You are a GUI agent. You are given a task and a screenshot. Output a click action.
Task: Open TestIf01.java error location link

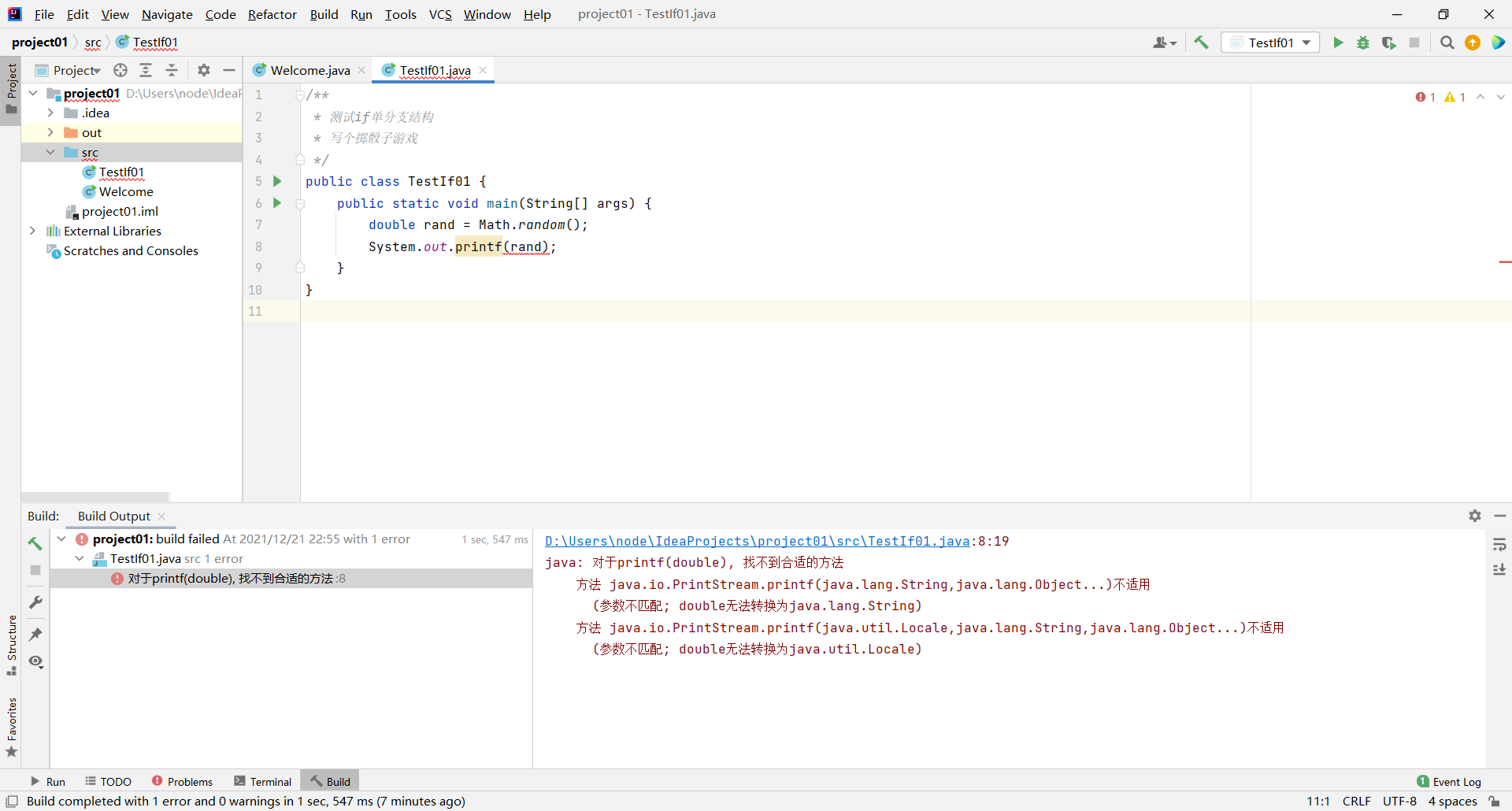click(757, 541)
